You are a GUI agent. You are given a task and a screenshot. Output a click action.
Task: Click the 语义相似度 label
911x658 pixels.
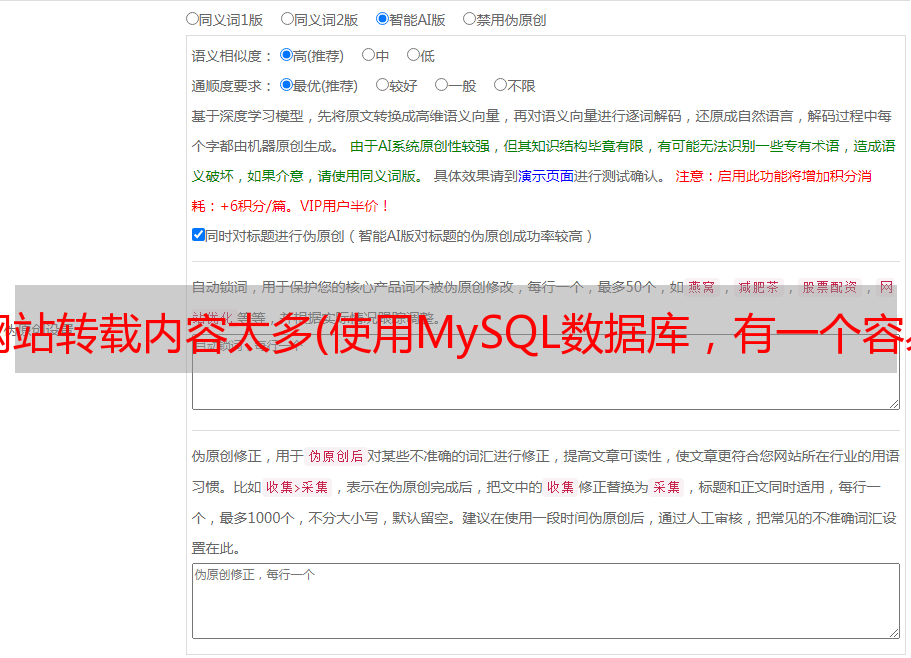coord(232,56)
